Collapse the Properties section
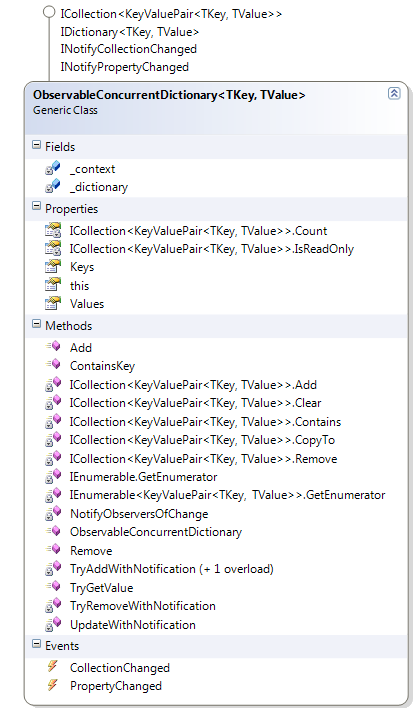The height and width of the screenshot is (713, 417). point(36,207)
